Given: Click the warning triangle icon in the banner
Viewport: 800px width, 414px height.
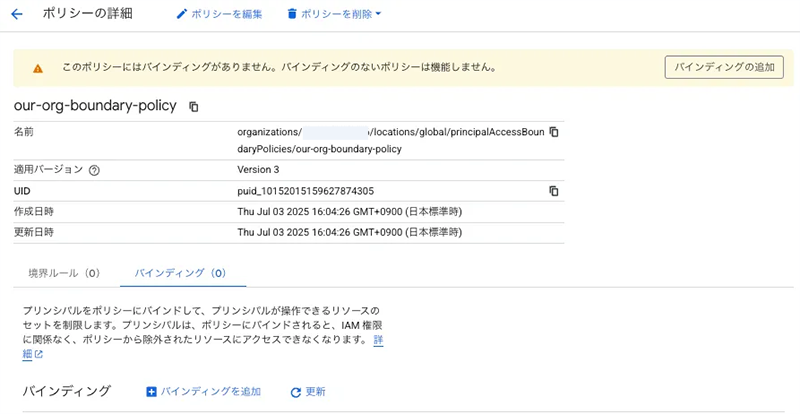Looking at the screenshot, I should [x=38, y=68].
